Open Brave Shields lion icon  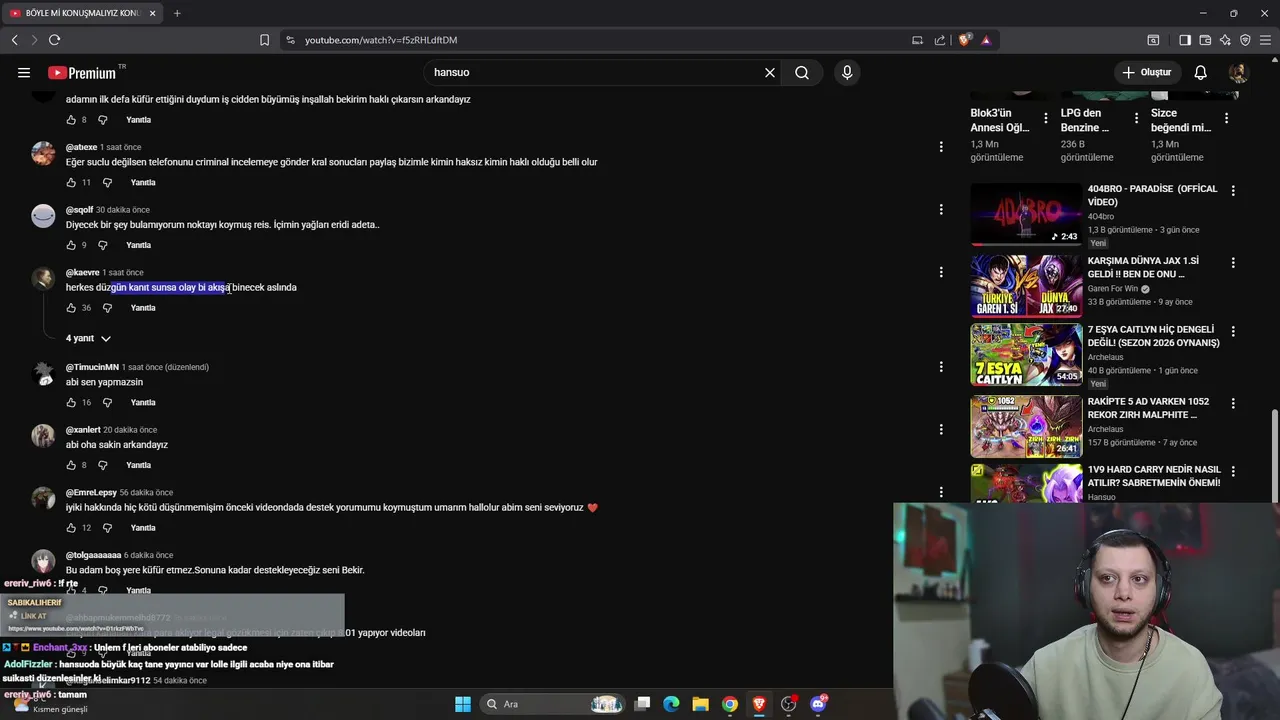[964, 40]
